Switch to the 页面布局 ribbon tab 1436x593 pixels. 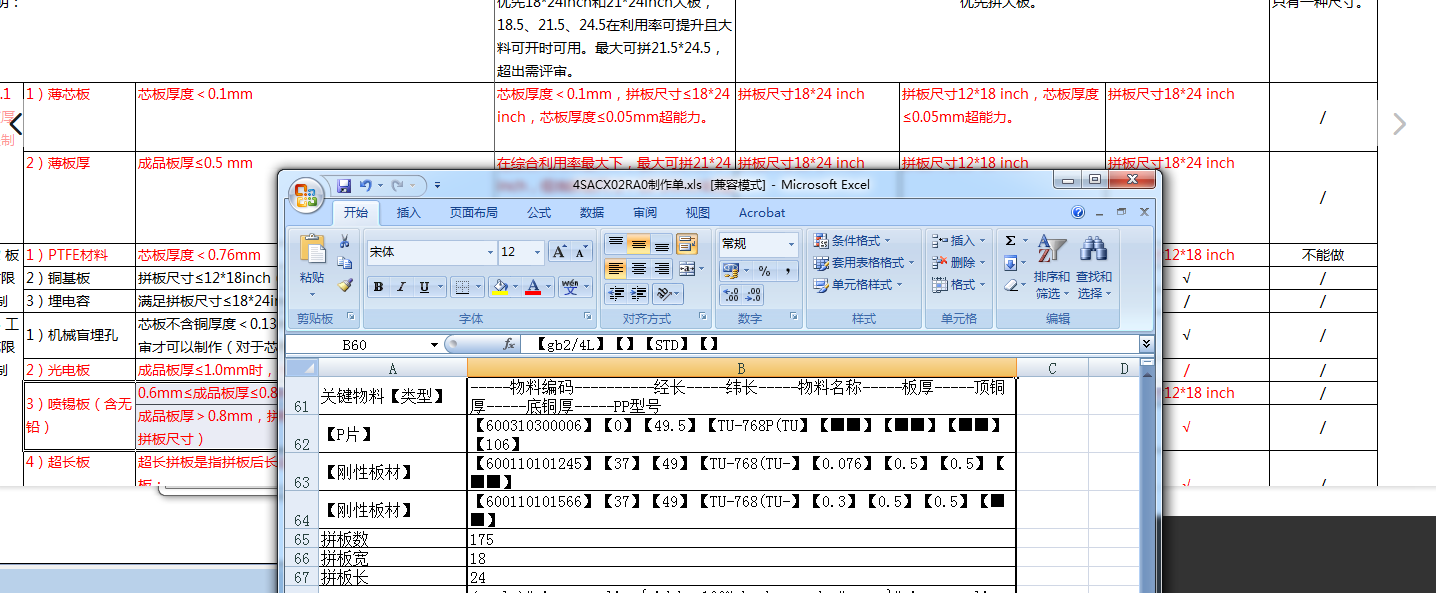[474, 212]
